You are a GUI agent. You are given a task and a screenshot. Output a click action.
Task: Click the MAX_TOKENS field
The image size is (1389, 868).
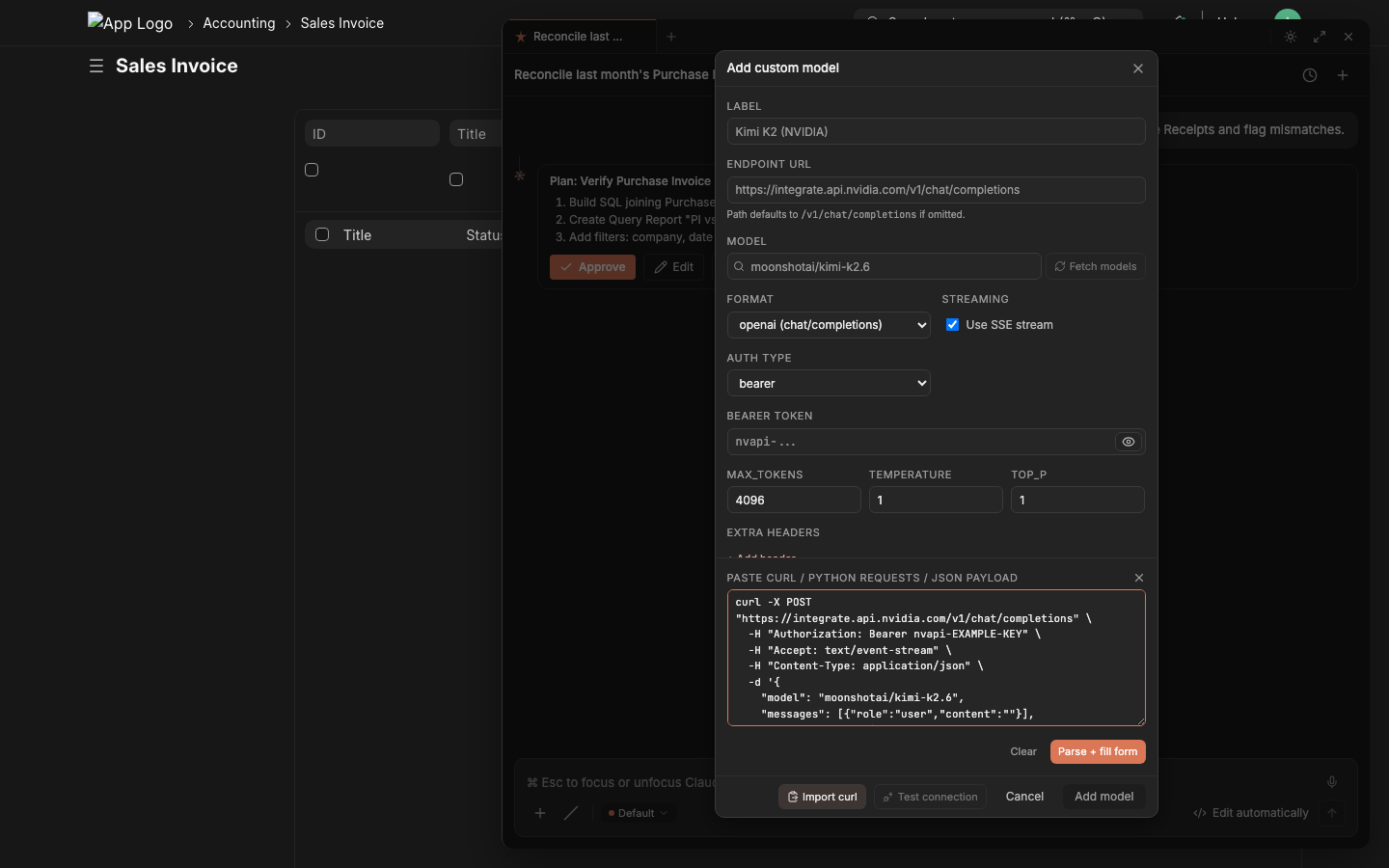point(794,500)
